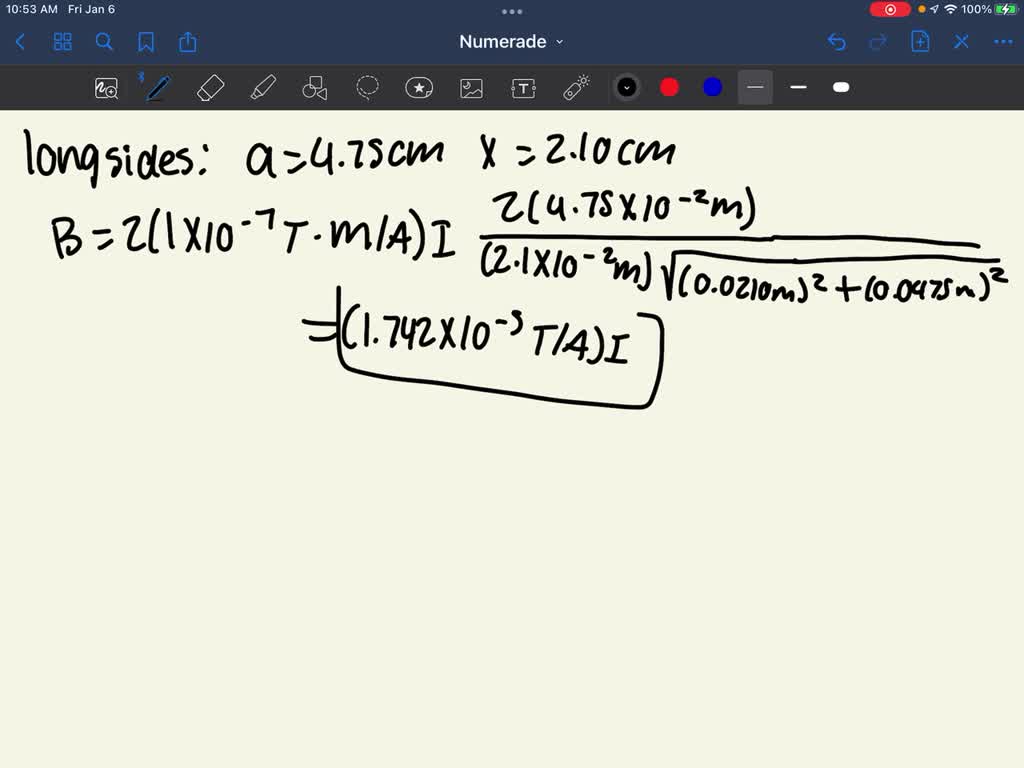Image resolution: width=1024 pixels, height=768 pixels.
Task: Open the Share sheet
Action: click(188, 42)
